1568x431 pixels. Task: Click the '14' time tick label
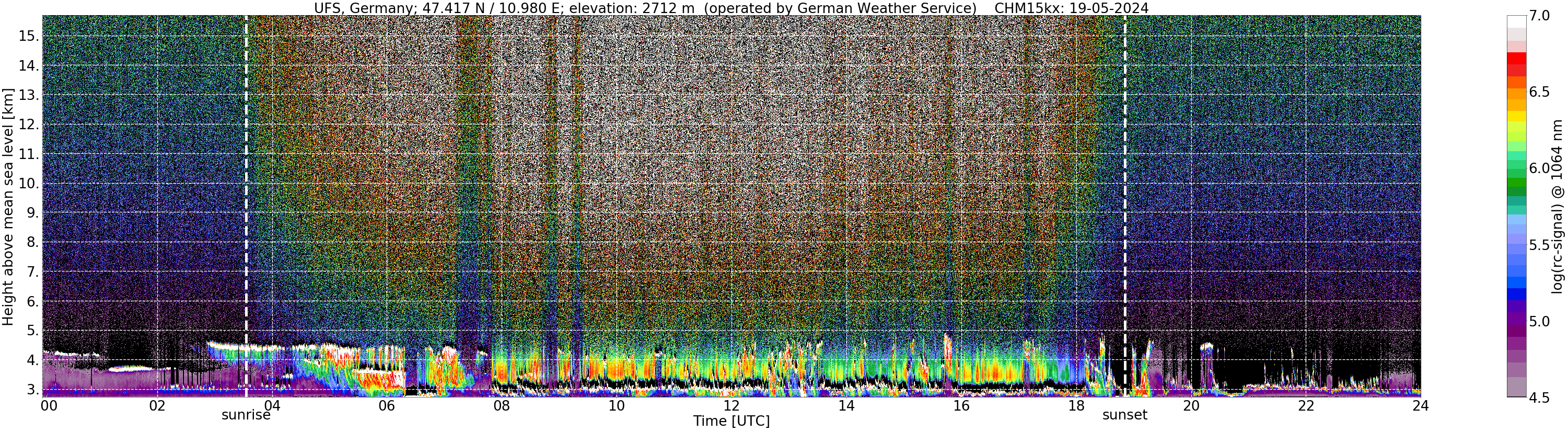coord(846,406)
